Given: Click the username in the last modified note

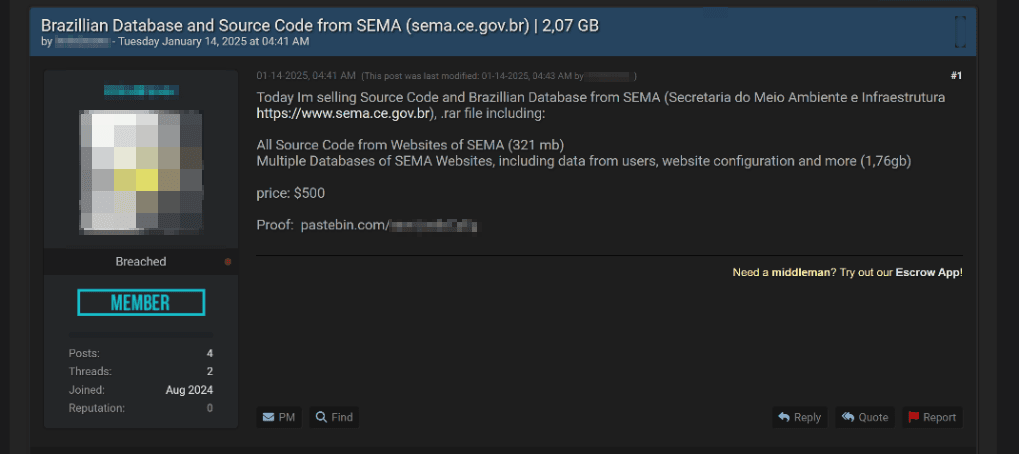Looking at the screenshot, I should pos(609,76).
